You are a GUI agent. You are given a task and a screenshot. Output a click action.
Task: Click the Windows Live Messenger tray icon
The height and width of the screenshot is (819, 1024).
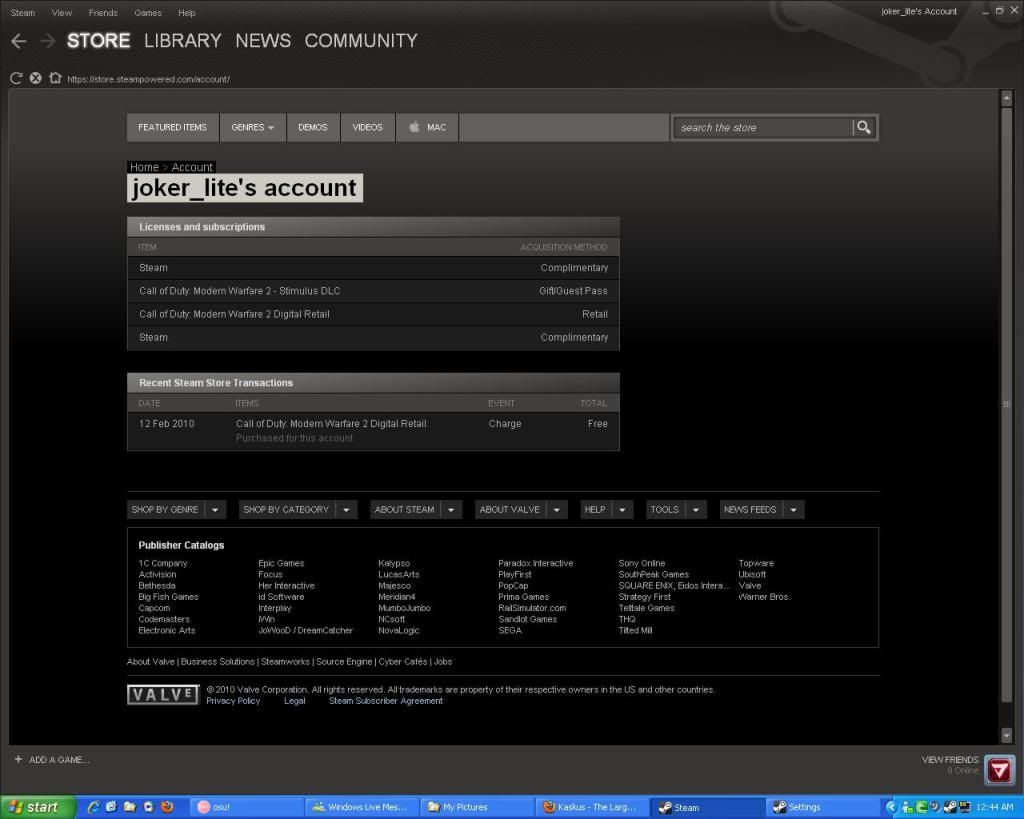click(x=908, y=808)
